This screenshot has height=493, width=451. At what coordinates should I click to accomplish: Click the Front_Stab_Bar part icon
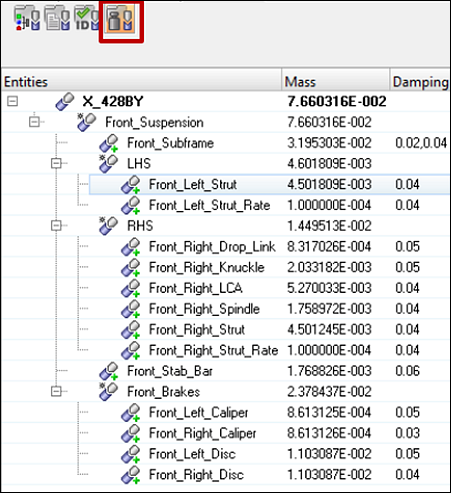(x=109, y=371)
